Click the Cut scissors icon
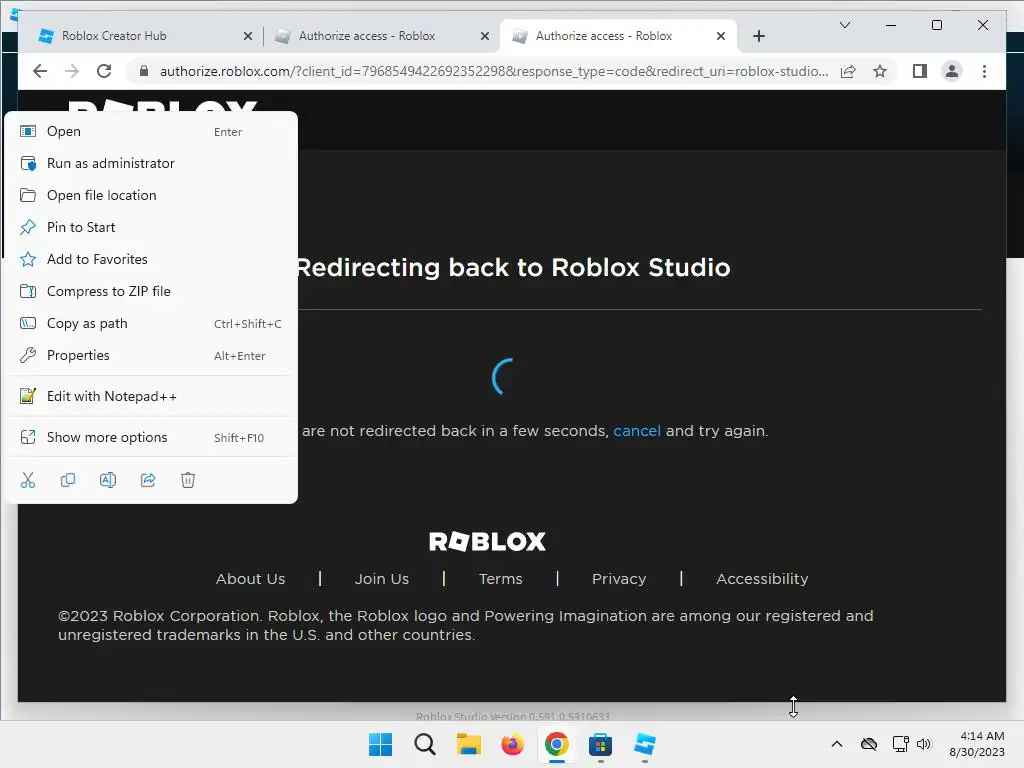This screenshot has width=1024, height=768. 28,481
